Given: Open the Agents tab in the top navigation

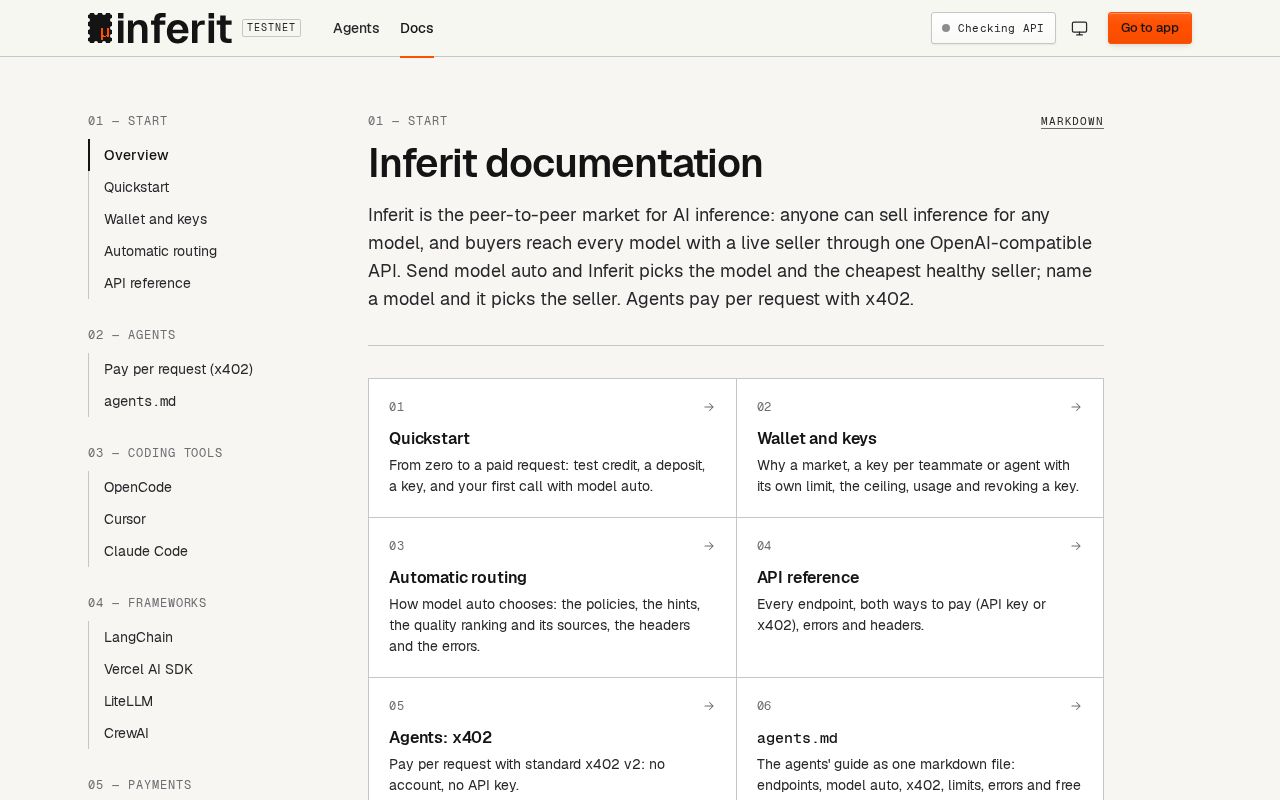Looking at the screenshot, I should pos(356,28).
